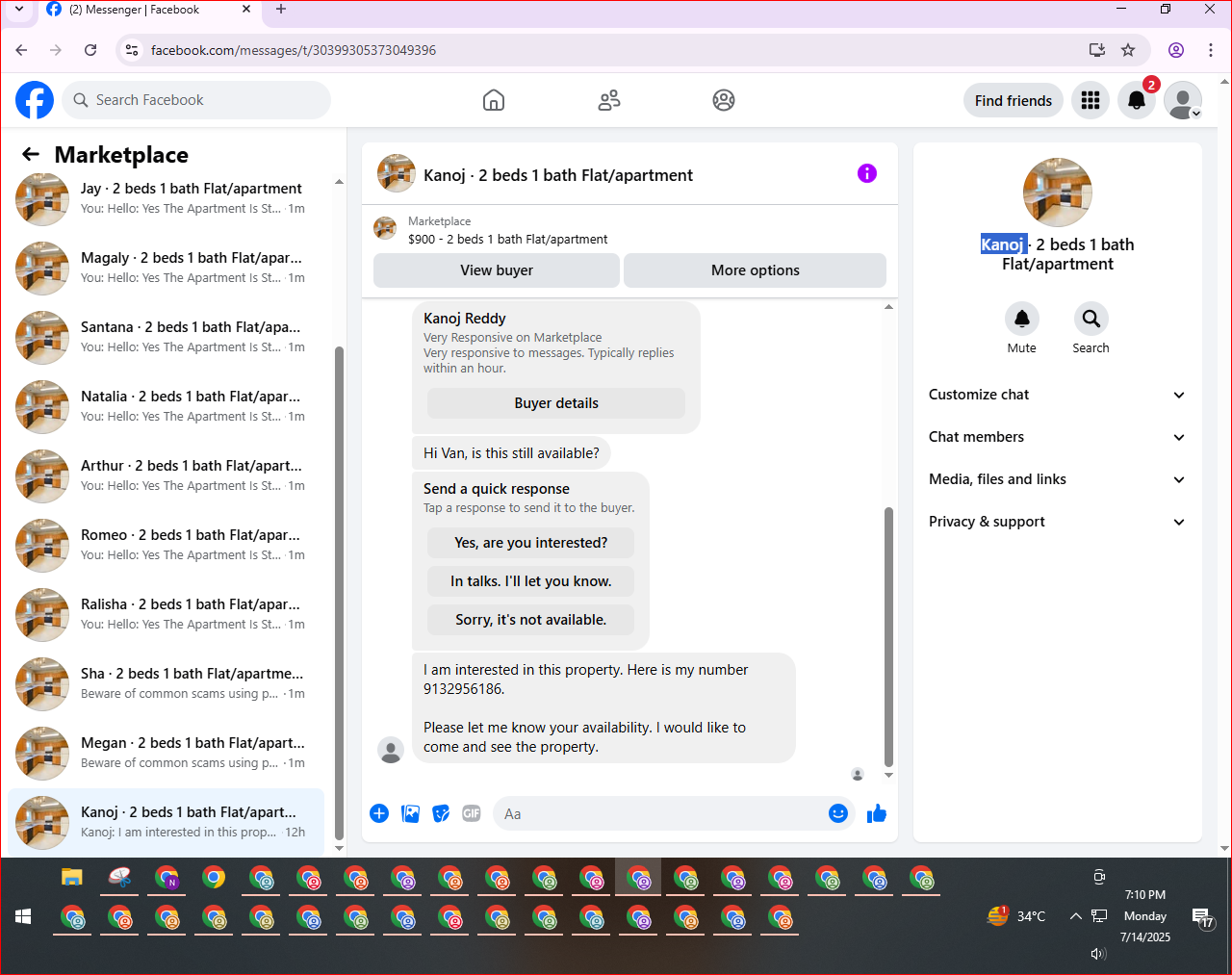Image resolution: width=1232 pixels, height=975 pixels.
Task: Open File Explorer from taskbar
Action: (x=72, y=877)
